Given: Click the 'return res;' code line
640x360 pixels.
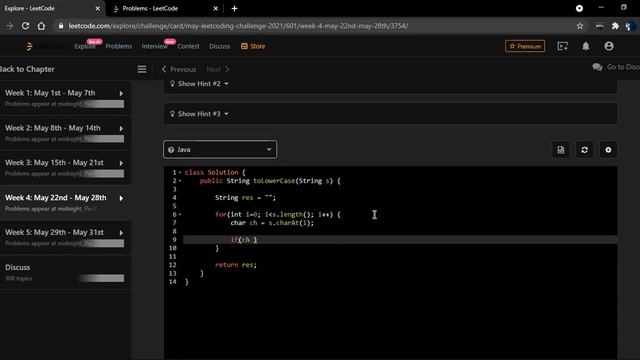Looking at the screenshot, I should click(x=236, y=265).
